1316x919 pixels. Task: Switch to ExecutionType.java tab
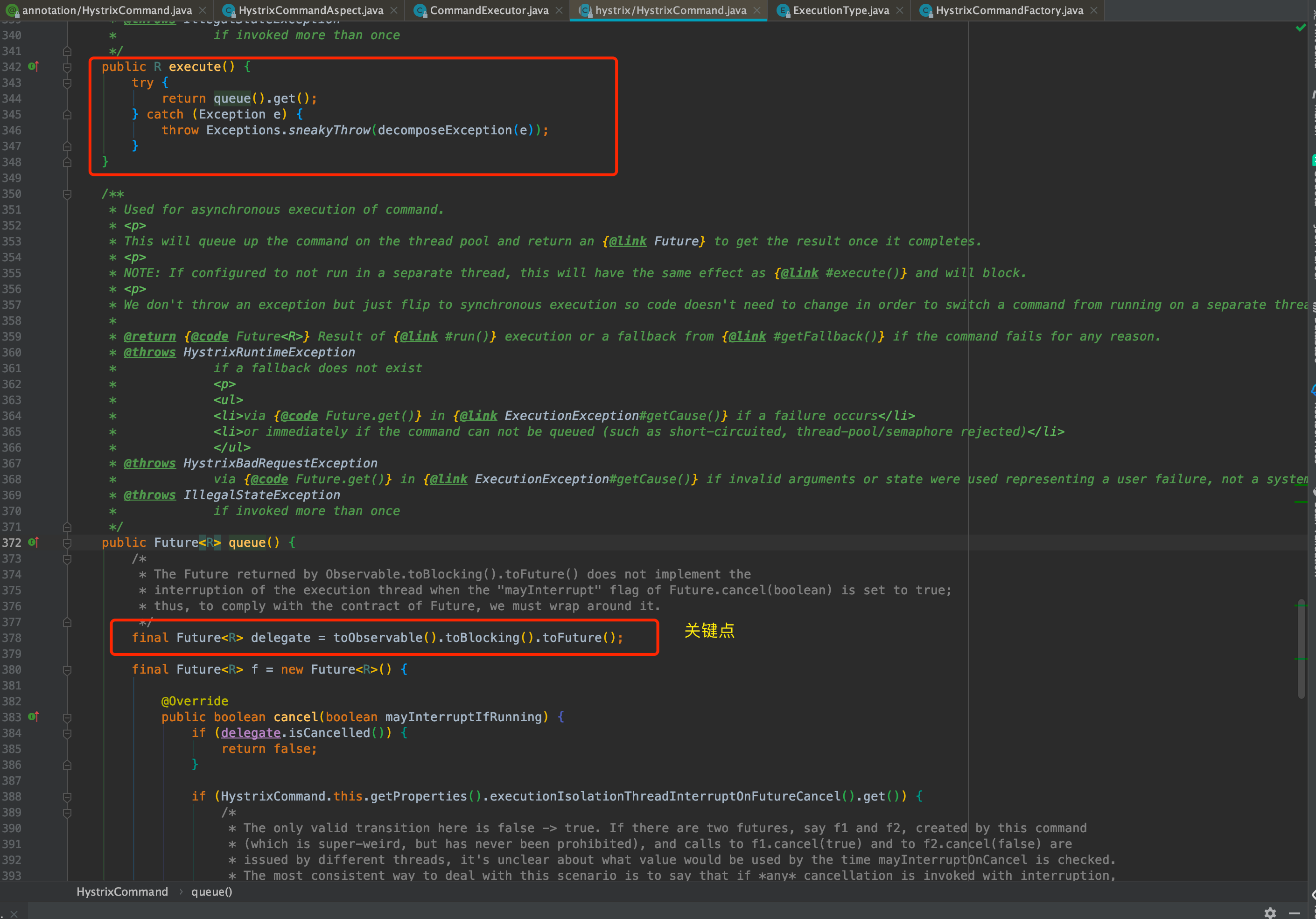840,10
